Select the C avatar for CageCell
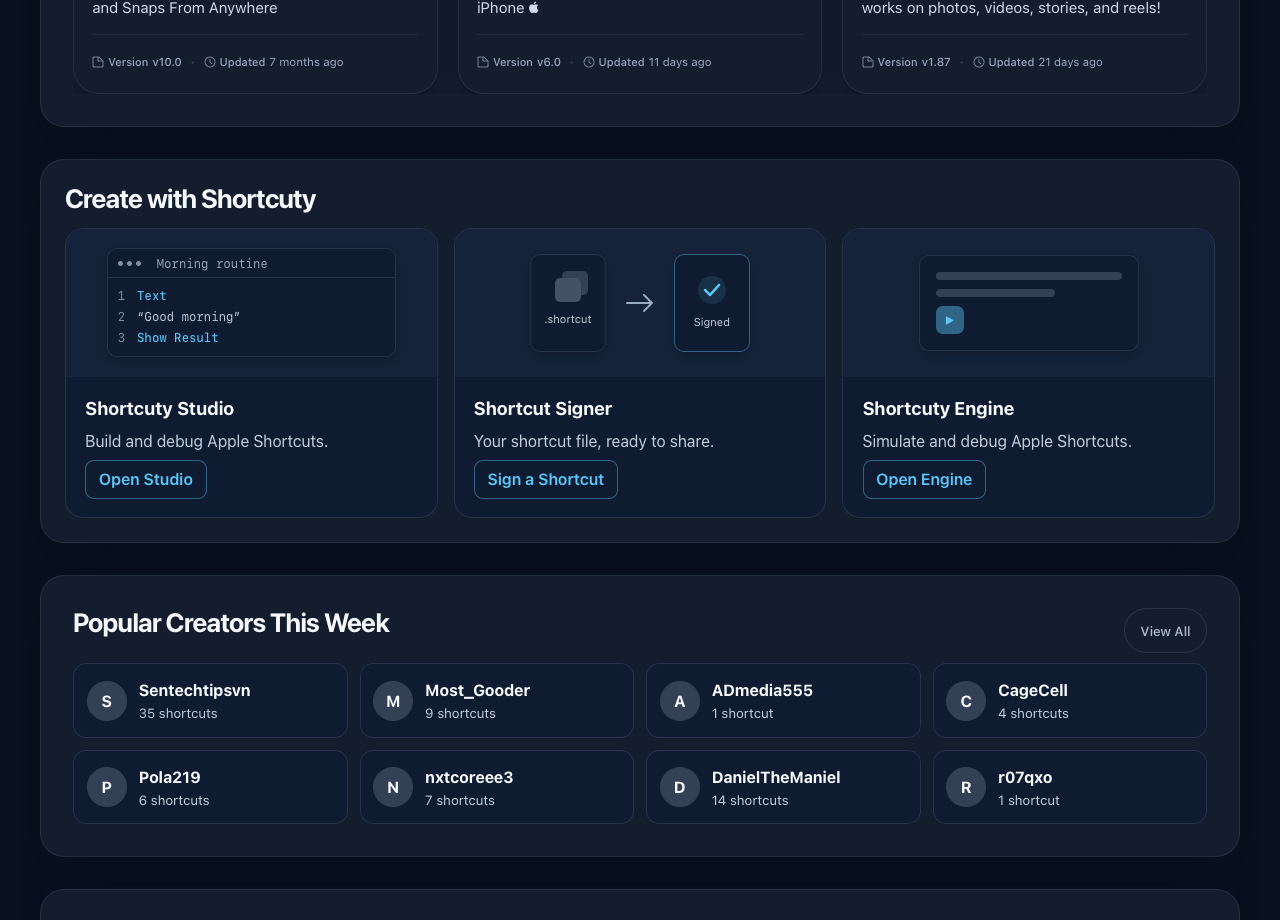1280x920 pixels. (966, 701)
